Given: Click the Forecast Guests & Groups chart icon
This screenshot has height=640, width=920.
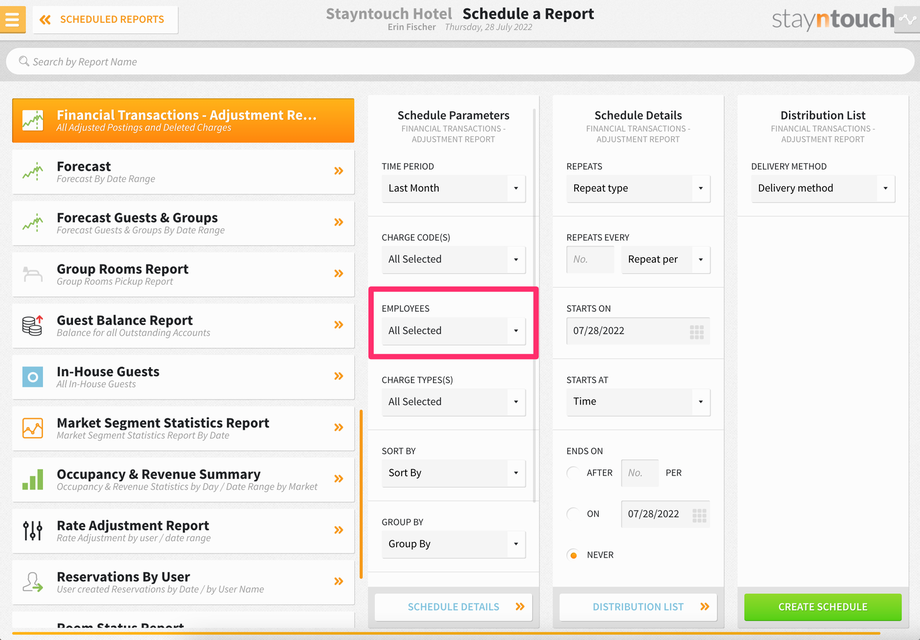Looking at the screenshot, I should [33, 222].
